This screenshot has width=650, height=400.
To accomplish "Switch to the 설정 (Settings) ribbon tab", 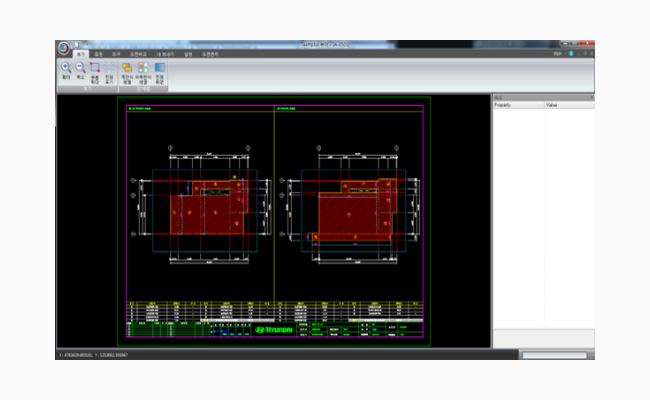I will pyautogui.click(x=188, y=54).
